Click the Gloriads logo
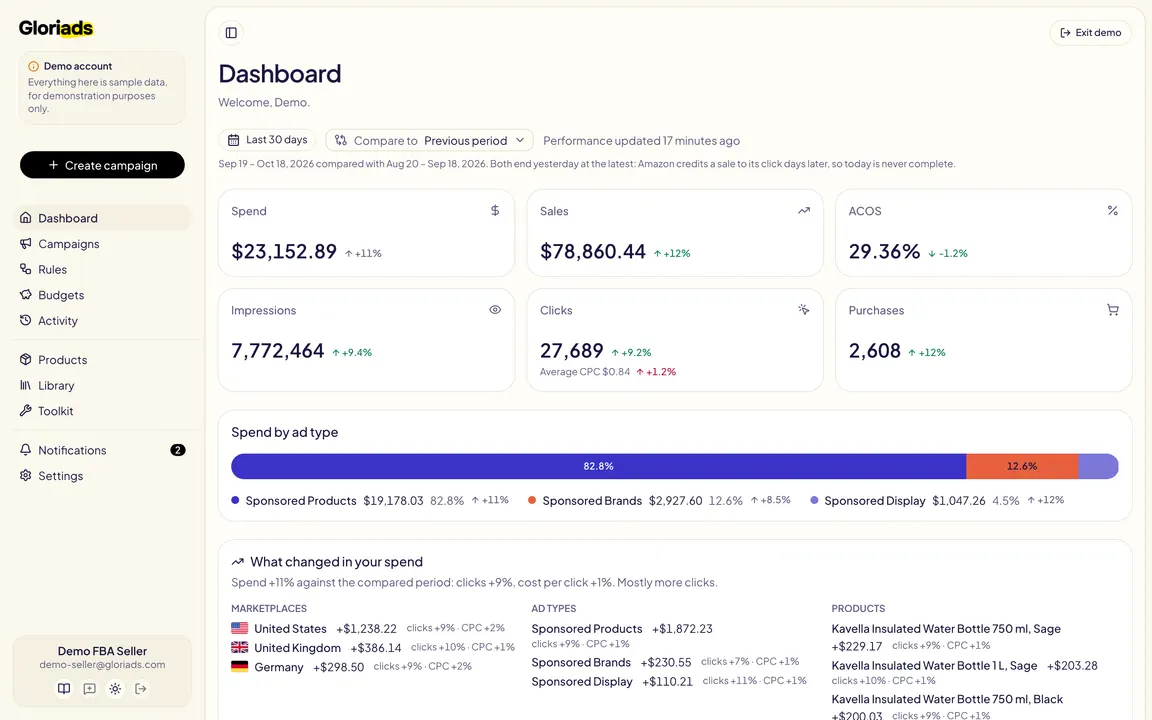1152x720 pixels. pyautogui.click(x=56, y=28)
